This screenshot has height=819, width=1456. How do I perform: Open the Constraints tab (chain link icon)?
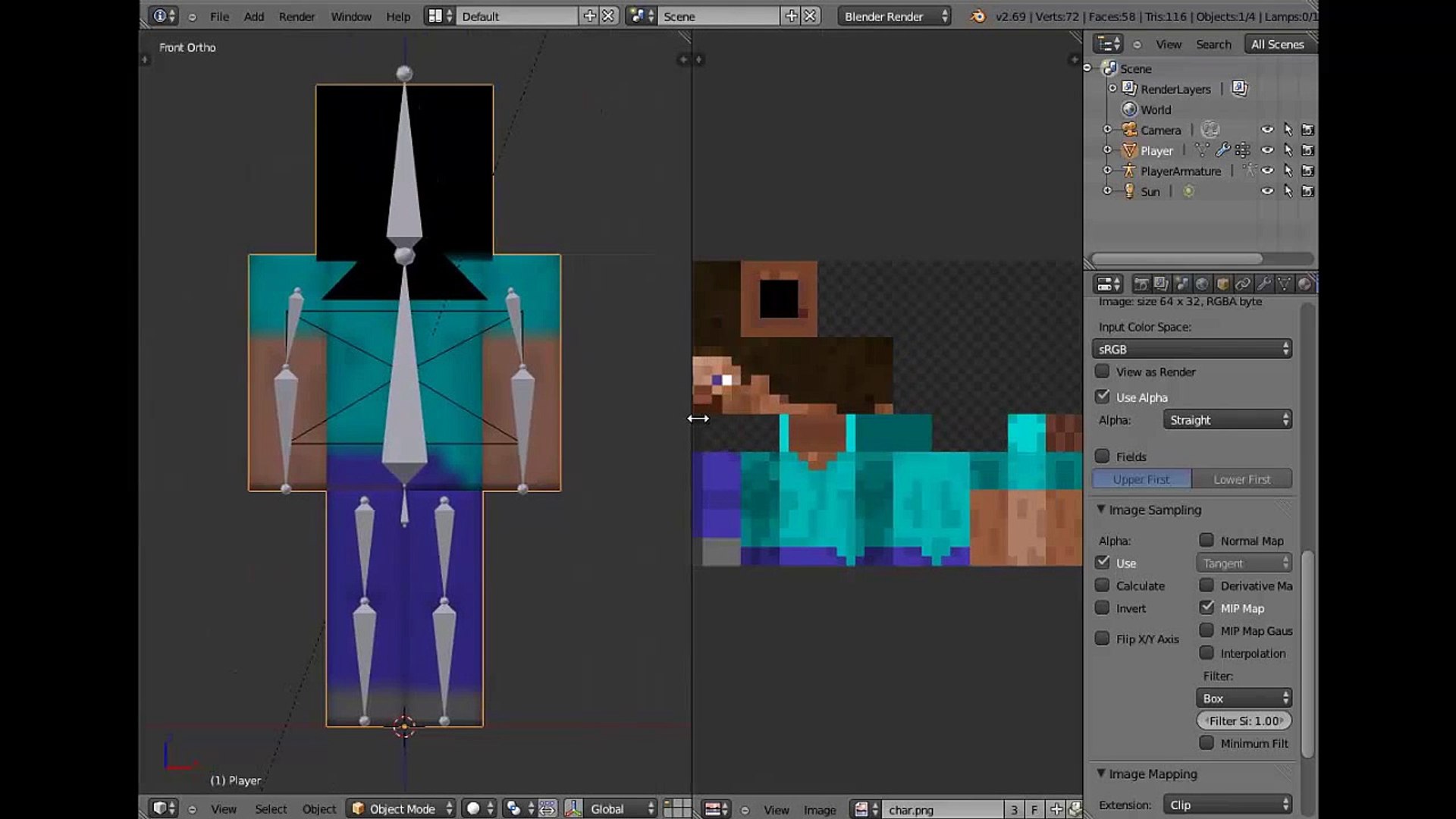(x=1243, y=284)
